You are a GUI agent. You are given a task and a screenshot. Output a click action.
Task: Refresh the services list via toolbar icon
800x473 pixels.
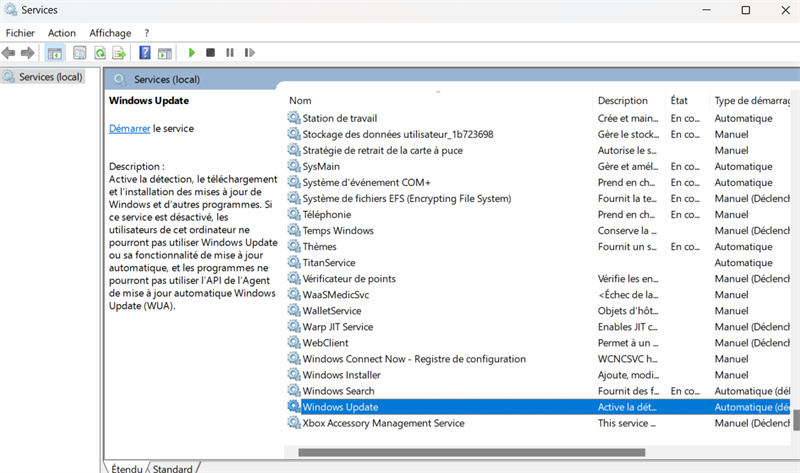[100, 53]
